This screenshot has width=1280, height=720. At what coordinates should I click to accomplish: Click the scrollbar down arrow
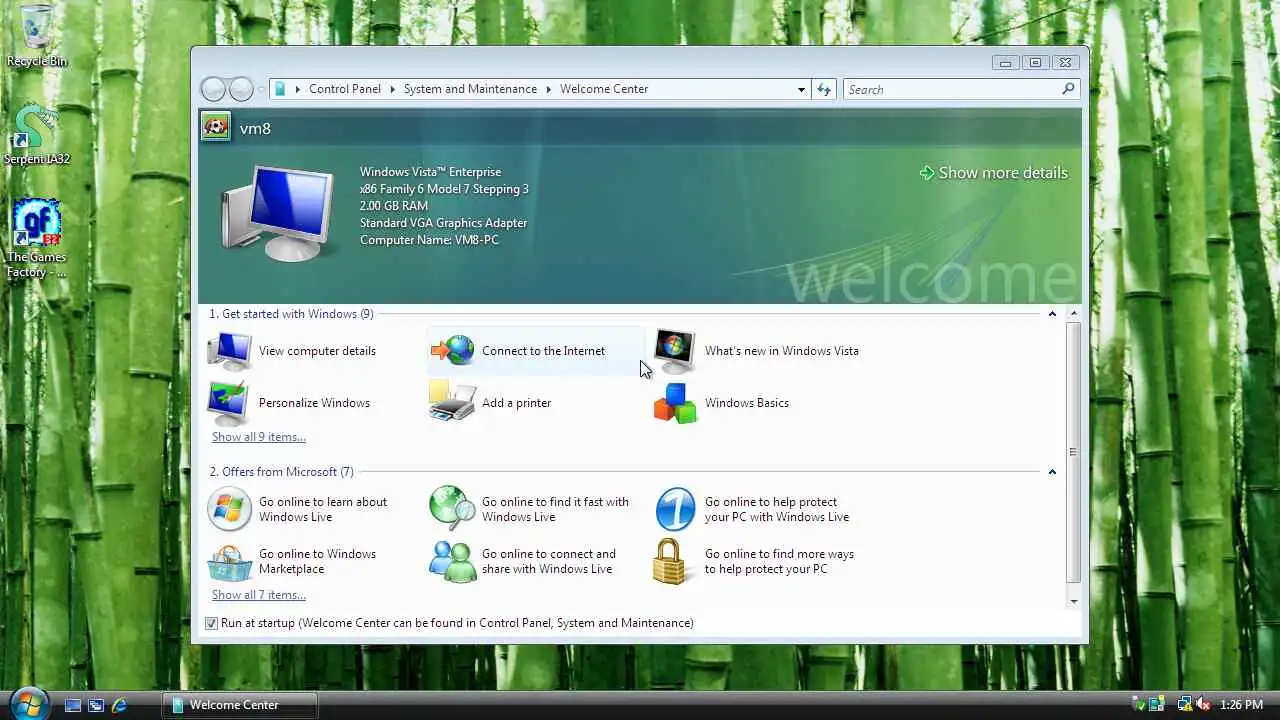point(1074,601)
